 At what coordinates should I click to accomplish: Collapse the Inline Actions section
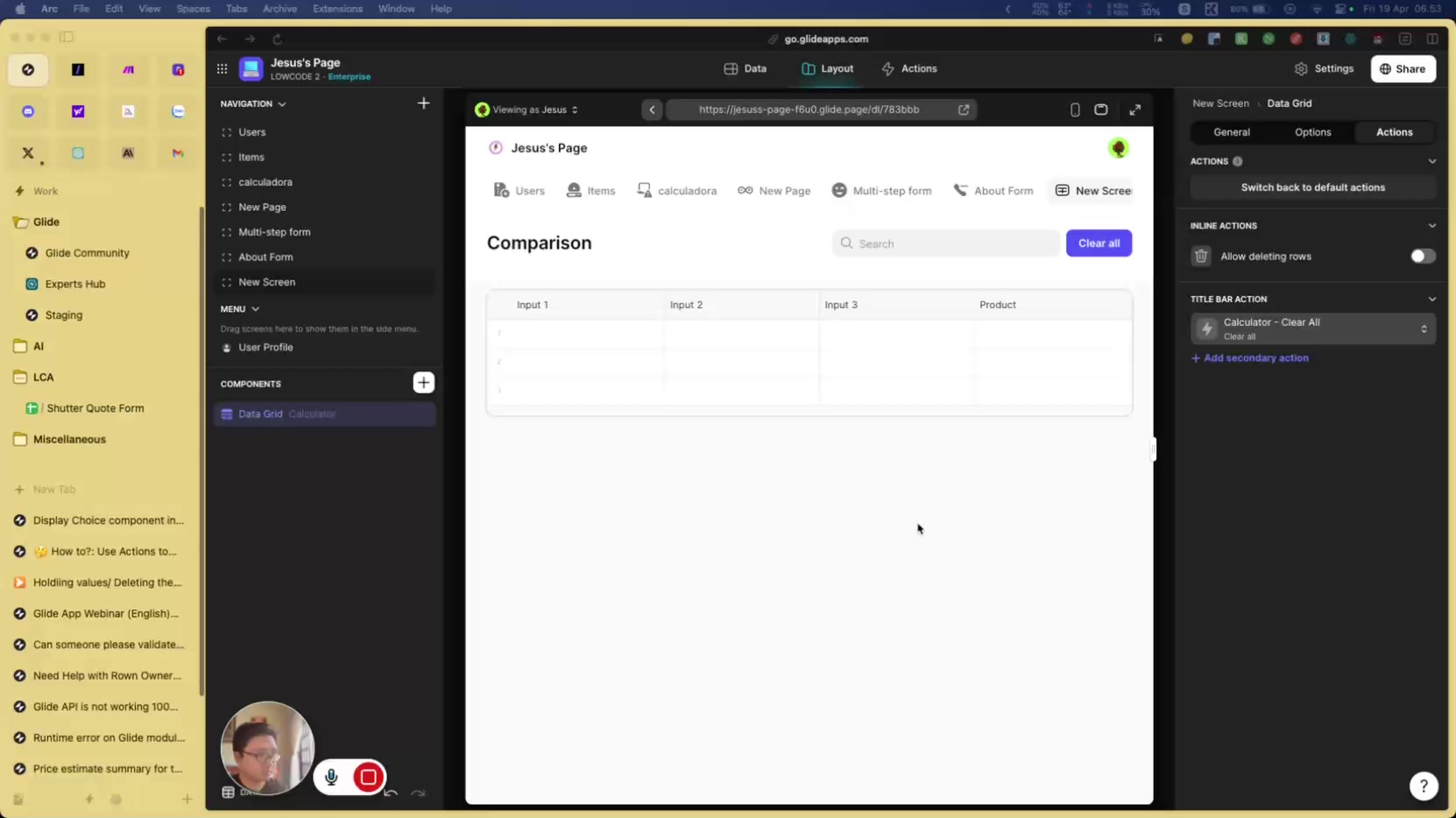(x=1431, y=226)
